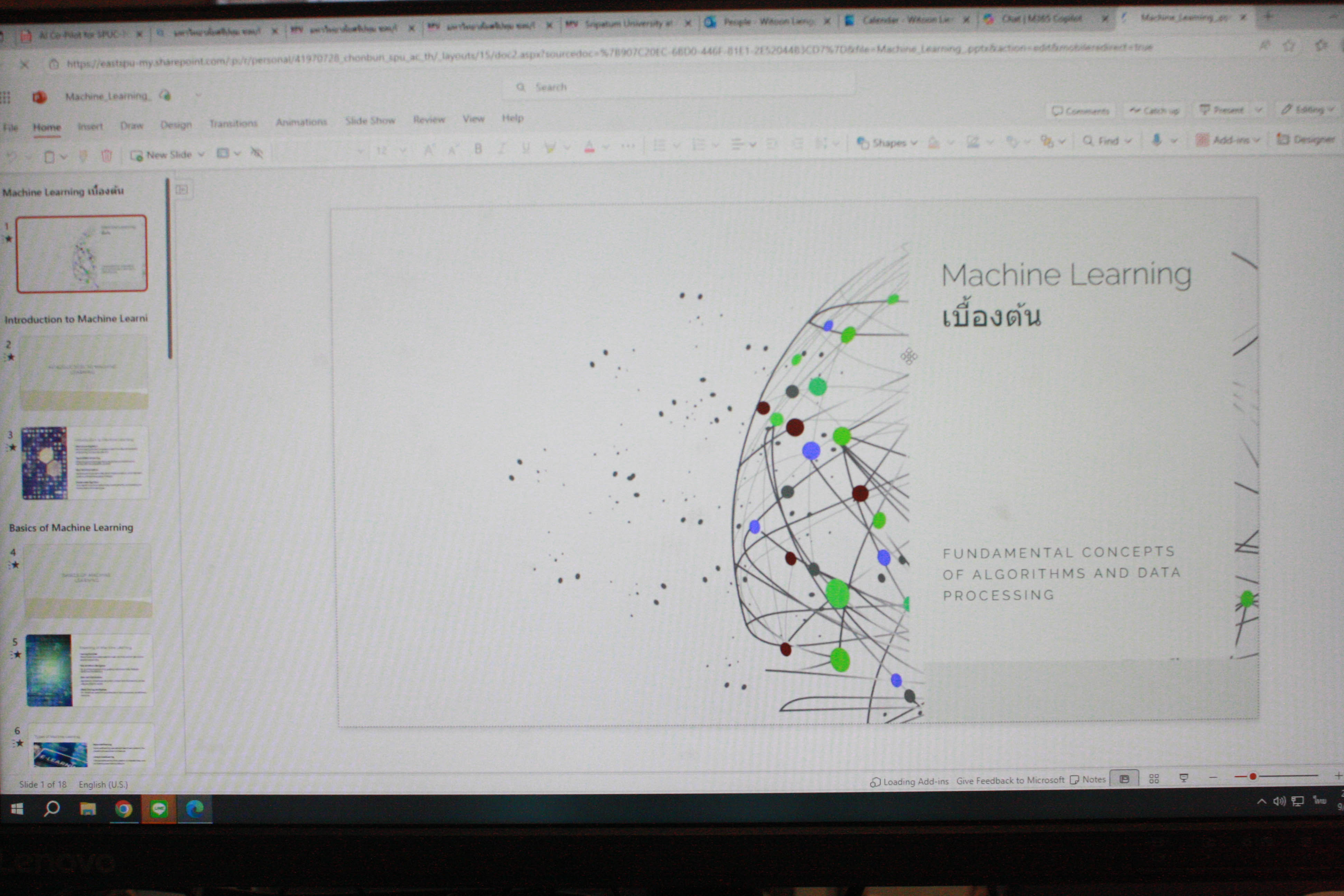Start slideshow from status bar icon

click(1183, 778)
